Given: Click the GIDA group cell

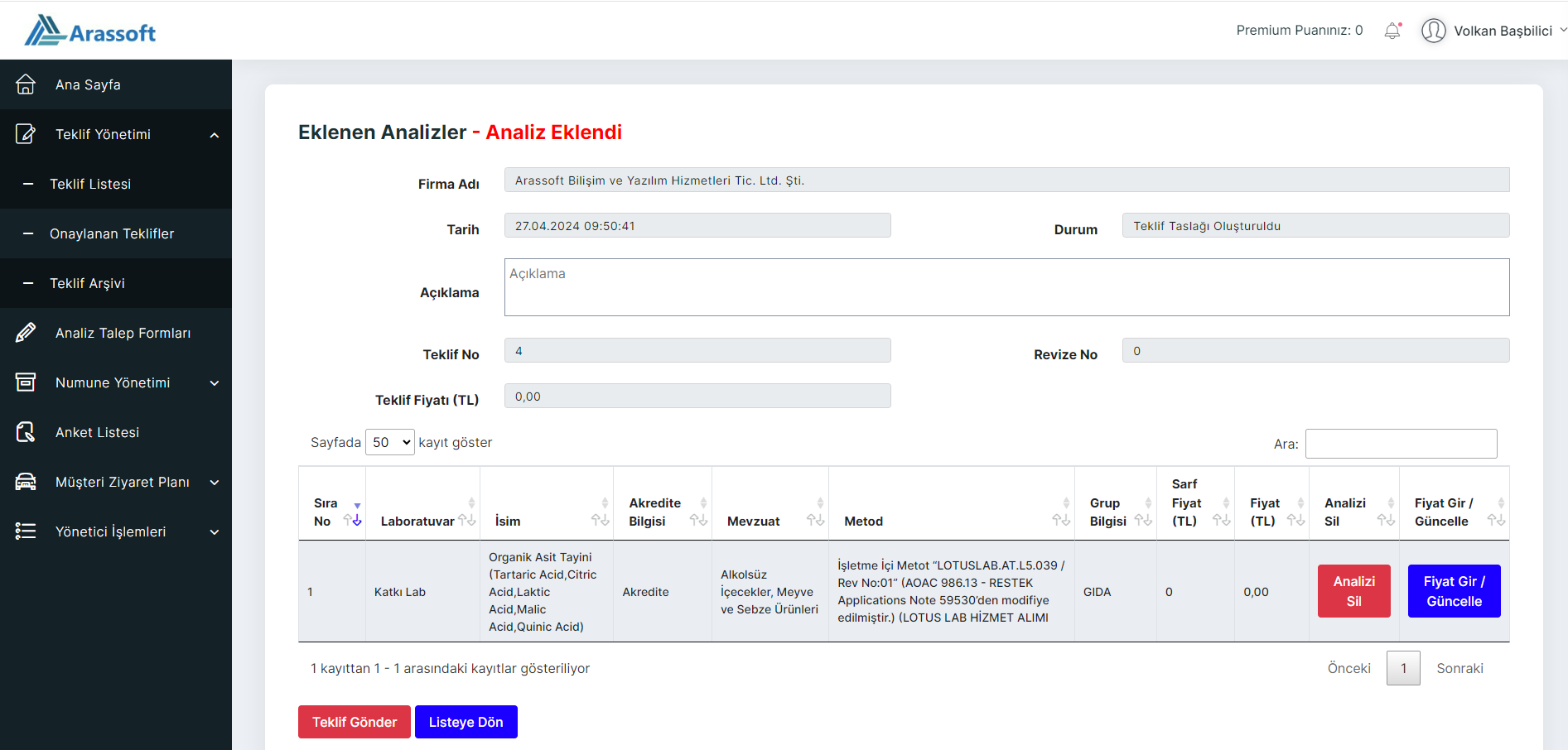Looking at the screenshot, I should pyautogui.click(x=1115, y=592).
